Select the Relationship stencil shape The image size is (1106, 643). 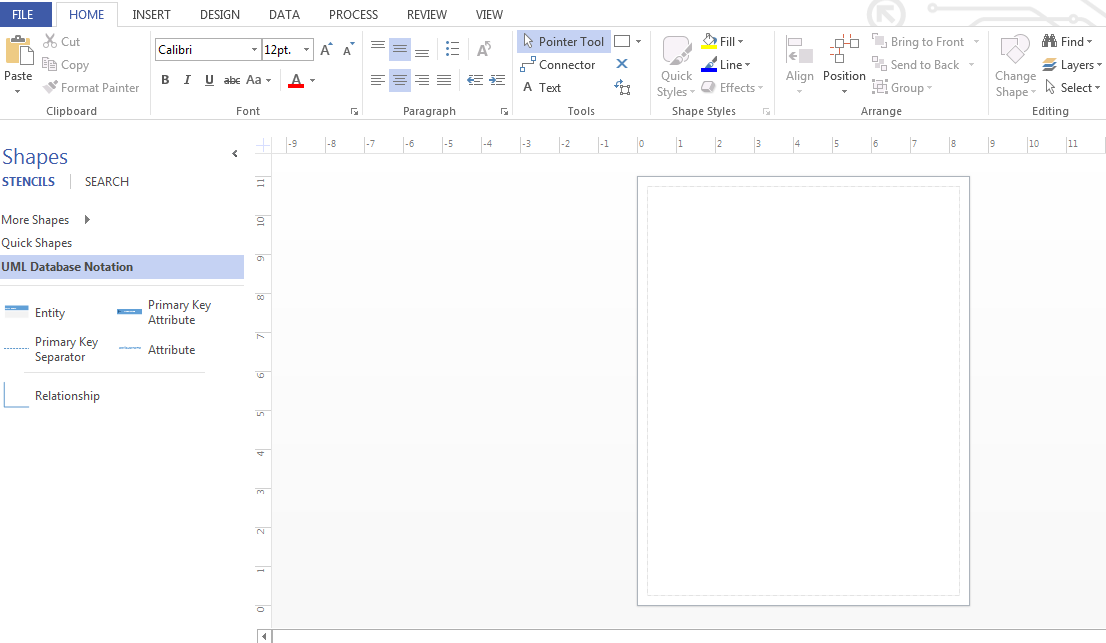(x=67, y=395)
